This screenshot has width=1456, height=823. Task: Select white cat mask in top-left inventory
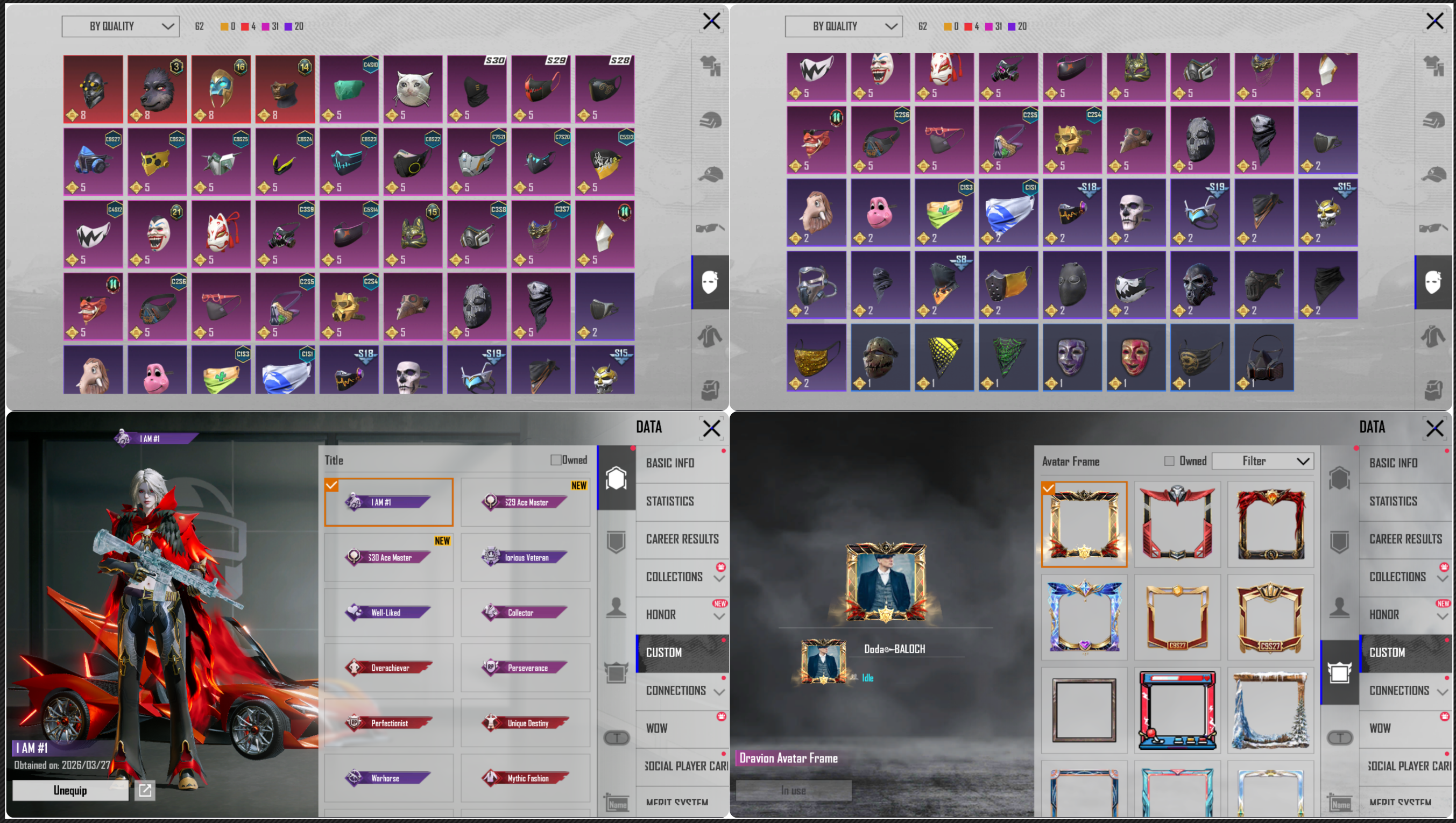point(413,89)
